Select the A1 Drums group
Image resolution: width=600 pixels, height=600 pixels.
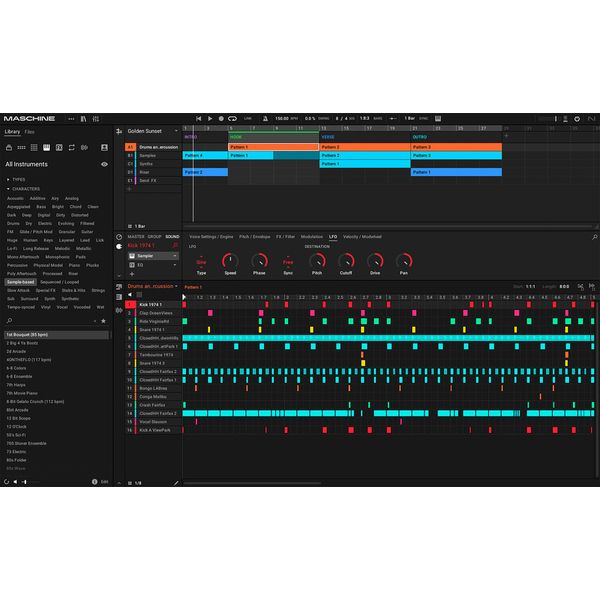point(153,147)
